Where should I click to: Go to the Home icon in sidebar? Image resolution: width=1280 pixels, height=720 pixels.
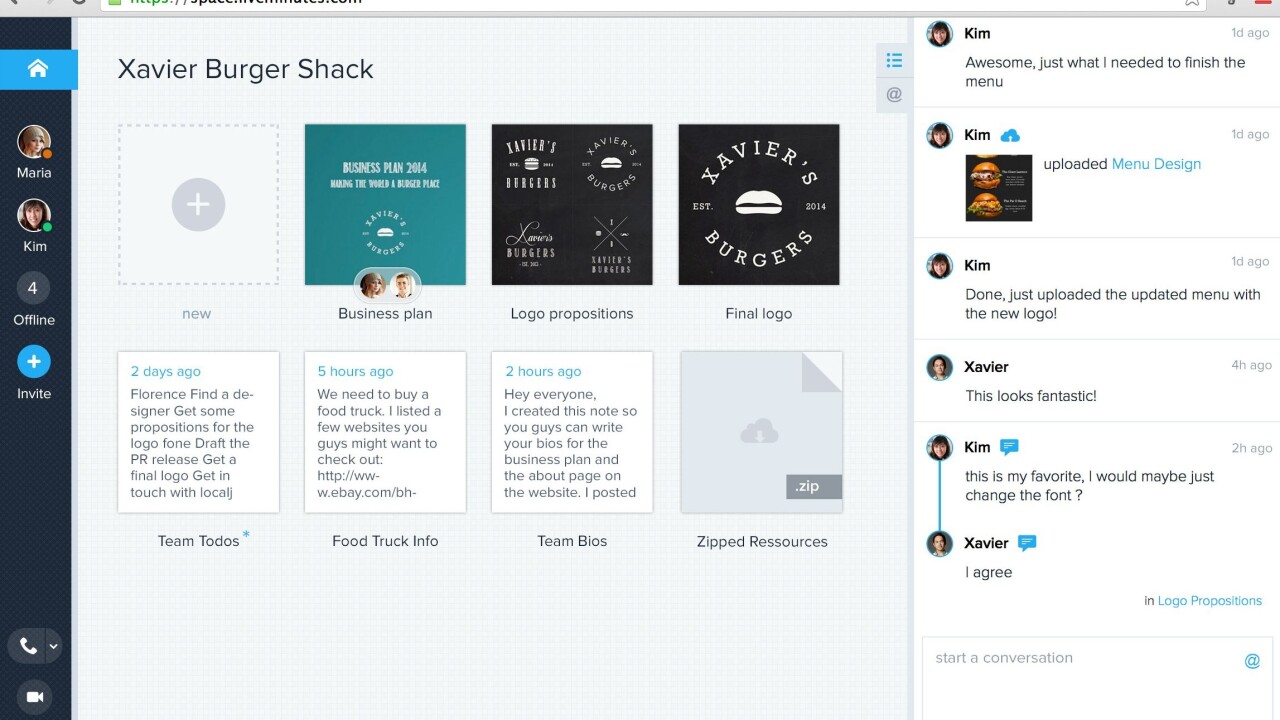(38, 69)
